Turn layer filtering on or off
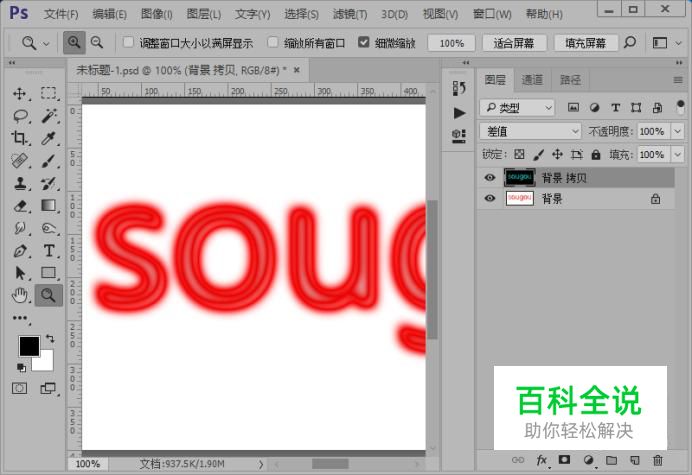692x475 pixels. [680, 106]
